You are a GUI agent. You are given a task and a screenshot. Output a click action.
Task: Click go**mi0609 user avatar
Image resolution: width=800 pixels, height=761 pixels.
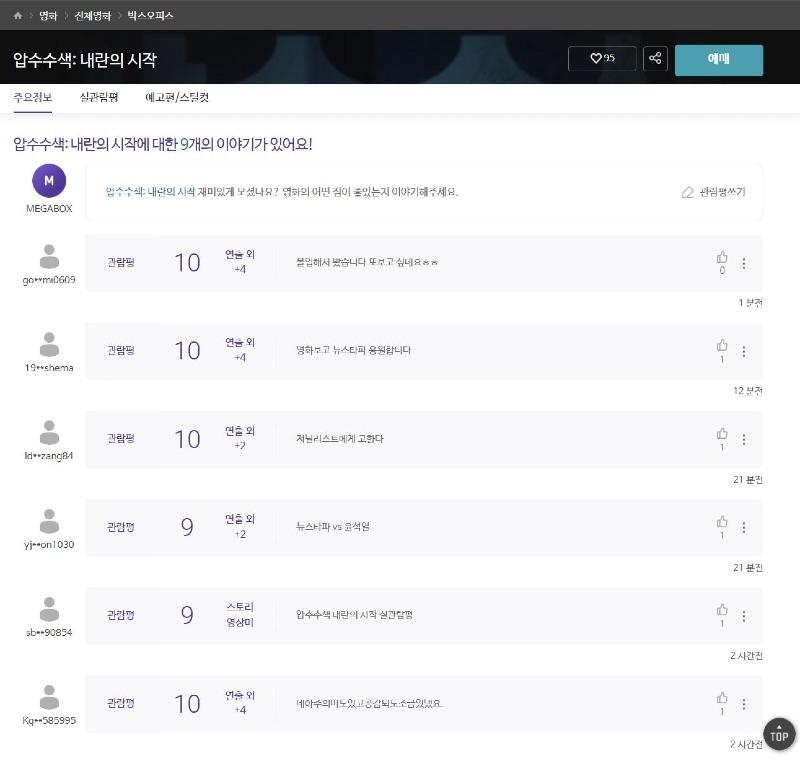click(49, 257)
